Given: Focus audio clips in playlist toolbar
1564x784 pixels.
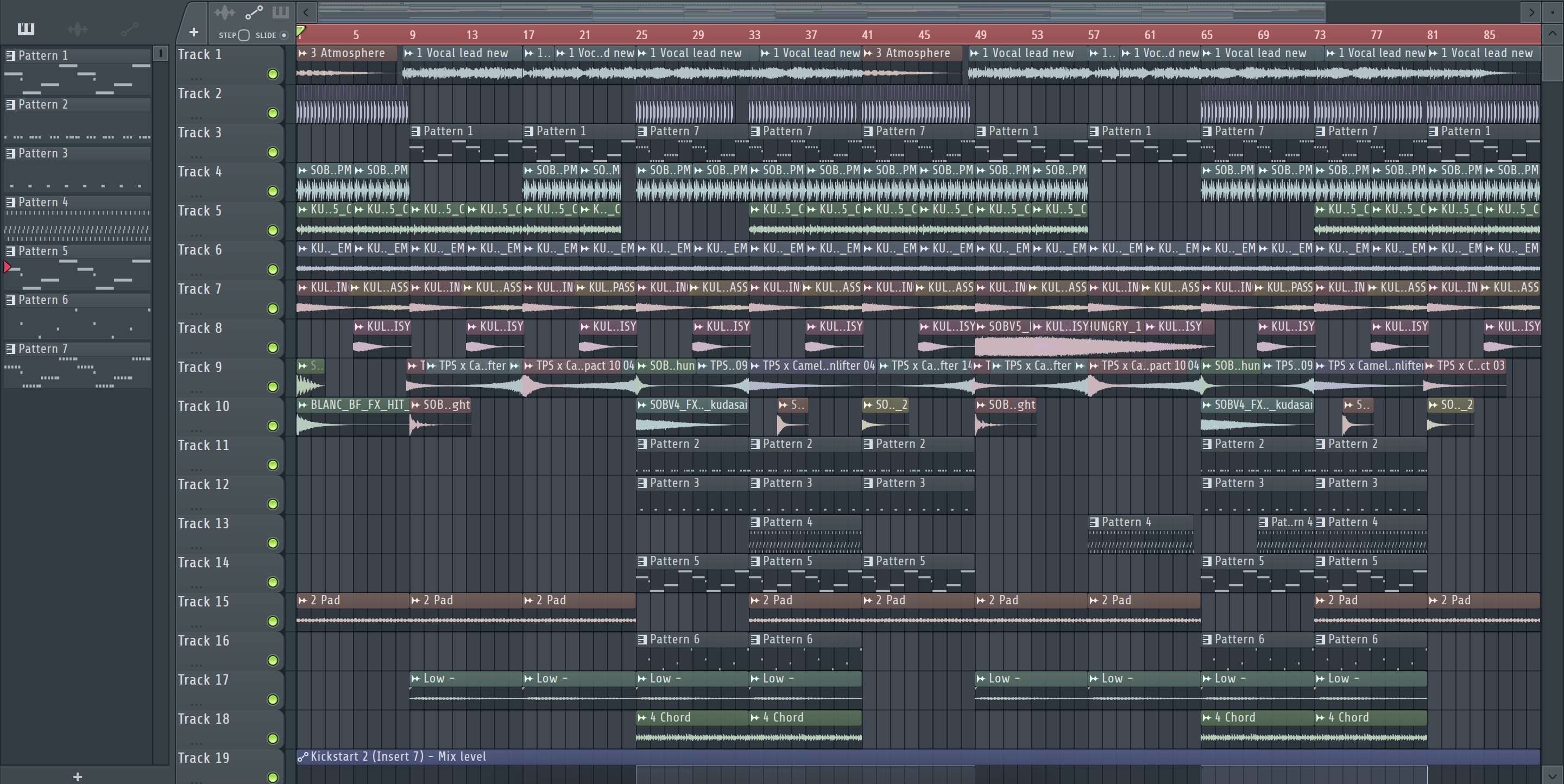Looking at the screenshot, I should 224,12.
